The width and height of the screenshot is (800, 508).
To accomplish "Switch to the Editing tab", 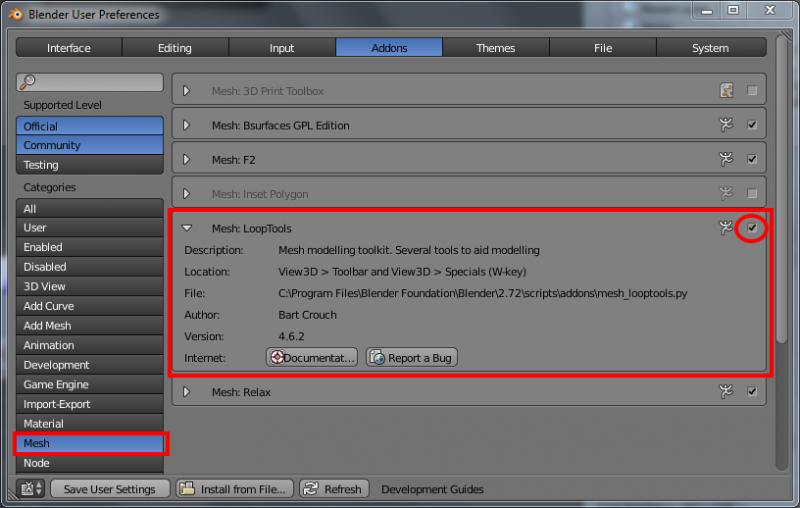I will 175,47.
